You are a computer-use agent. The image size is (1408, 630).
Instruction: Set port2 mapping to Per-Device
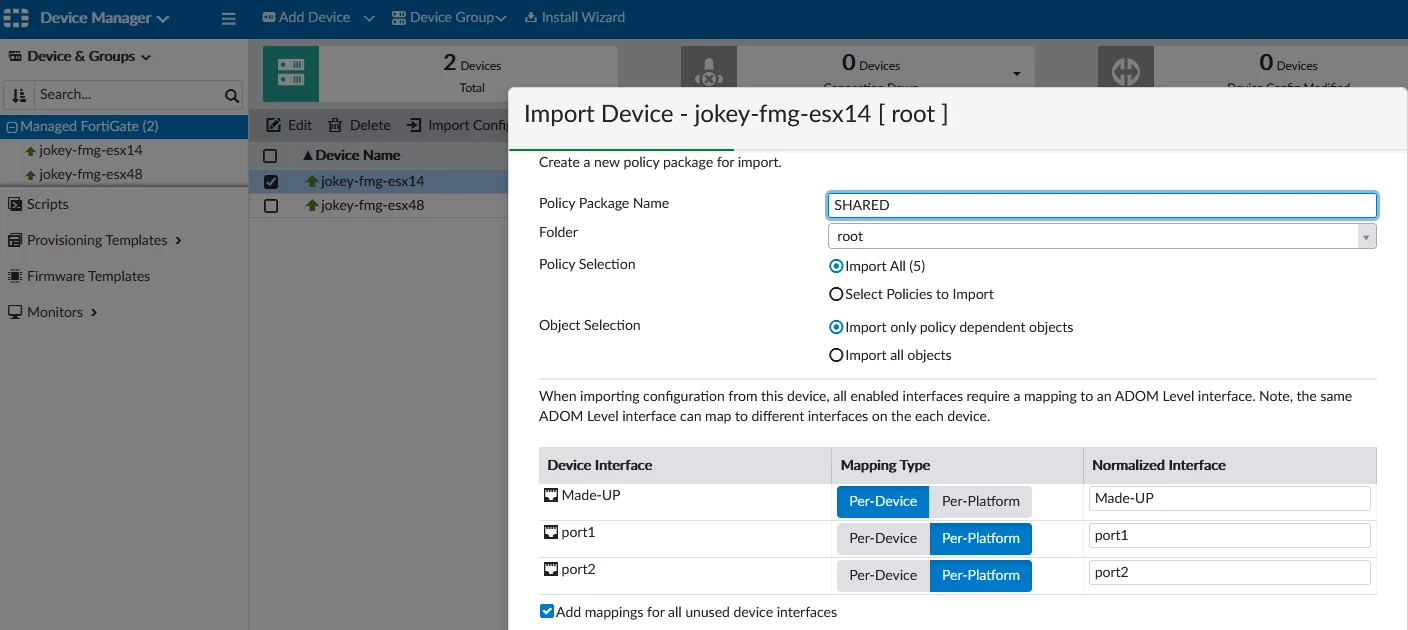pyautogui.click(x=883, y=575)
